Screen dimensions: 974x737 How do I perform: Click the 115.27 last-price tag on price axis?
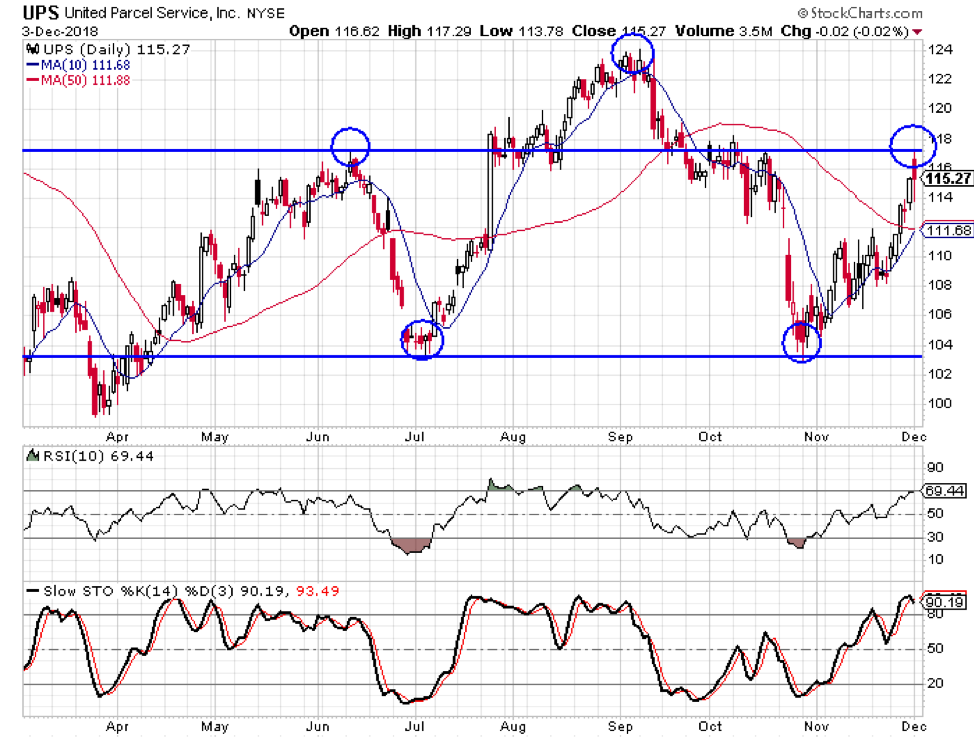pos(948,179)
